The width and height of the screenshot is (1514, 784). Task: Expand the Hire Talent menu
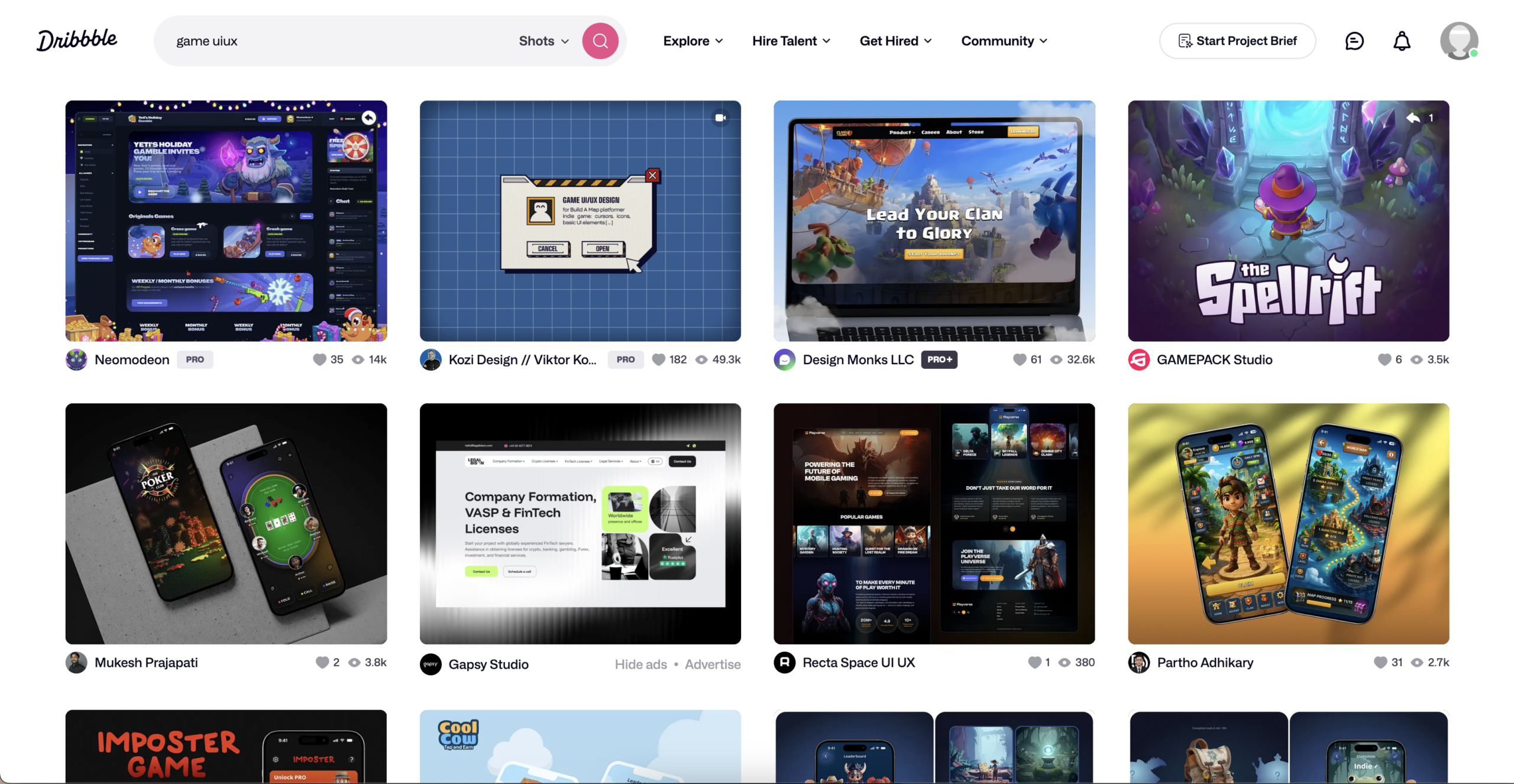click(791, 41)
